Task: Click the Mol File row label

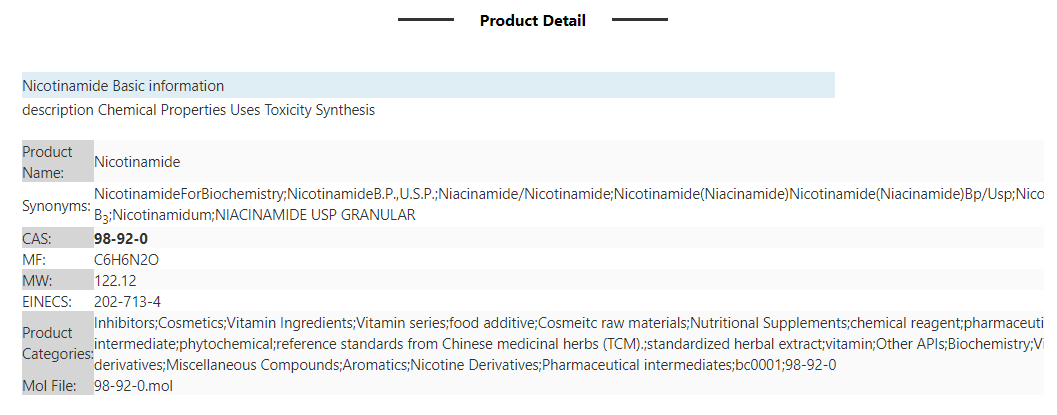Action: click(49, 386)
